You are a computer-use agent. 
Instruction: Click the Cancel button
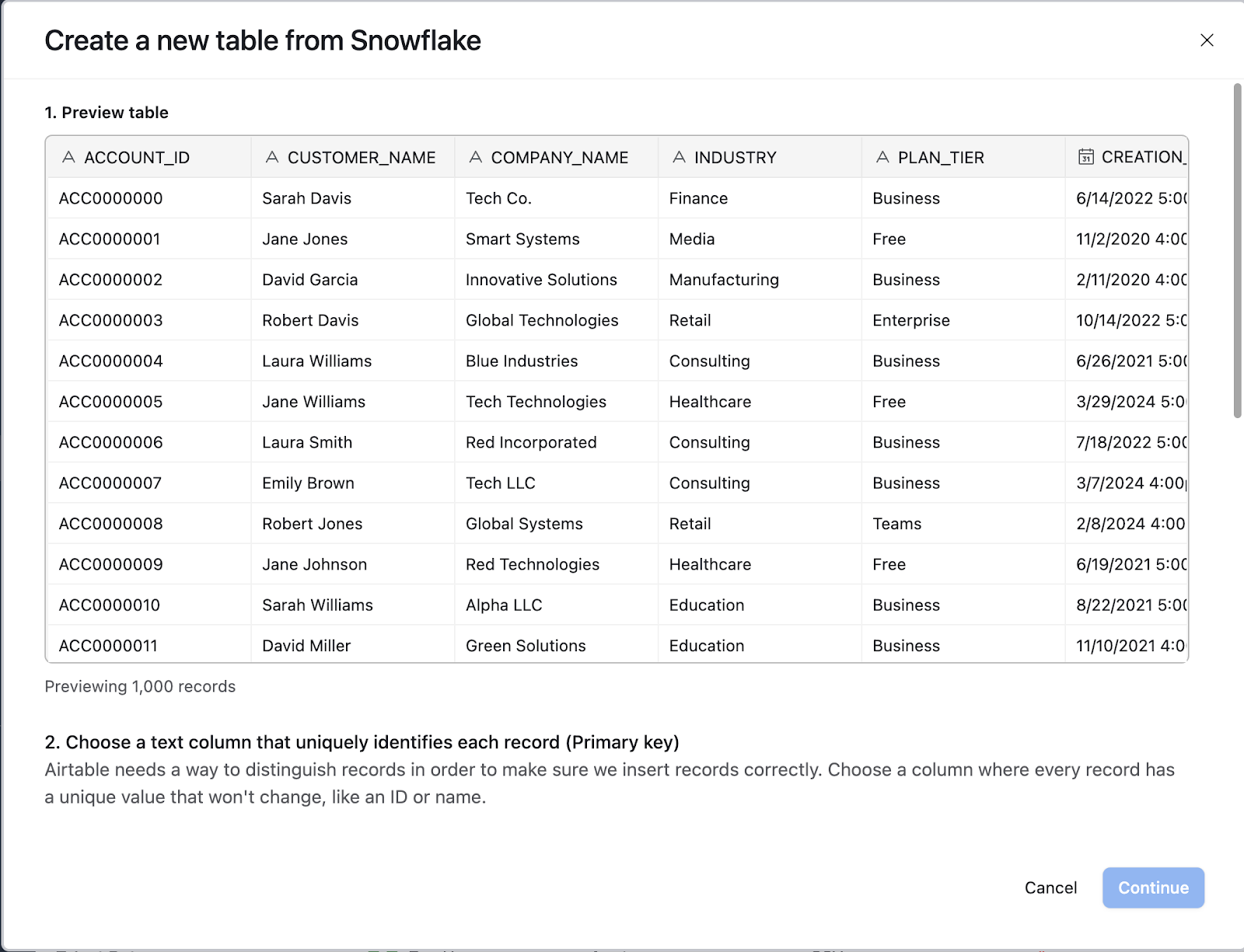[1050, 887]
